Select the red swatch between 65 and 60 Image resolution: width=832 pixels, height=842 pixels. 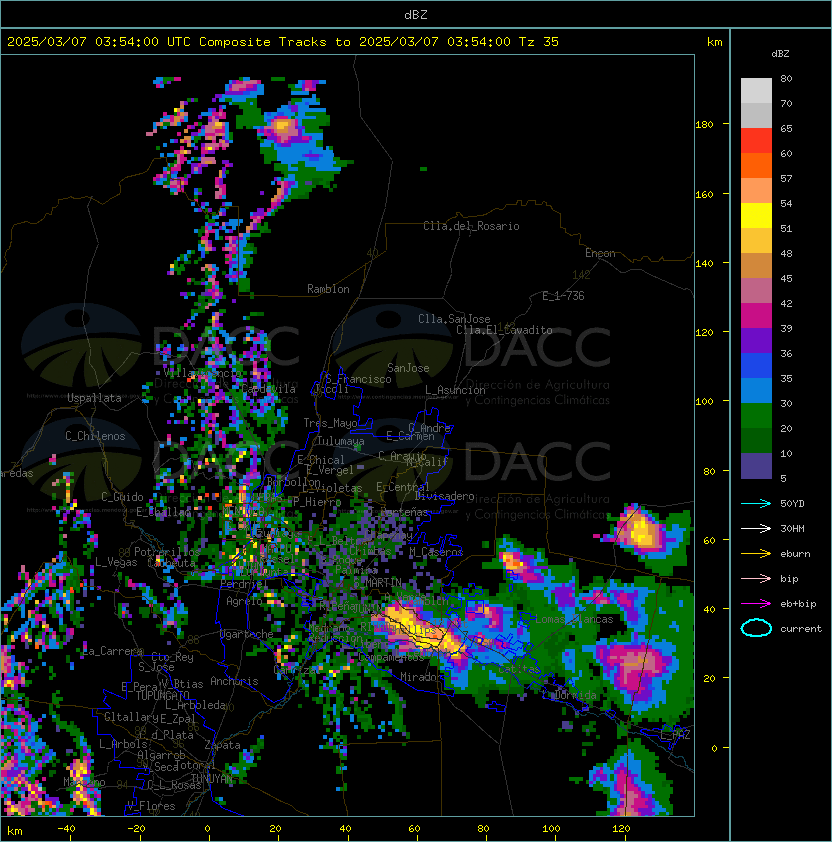pyautogui.click(x=756, y=141)
